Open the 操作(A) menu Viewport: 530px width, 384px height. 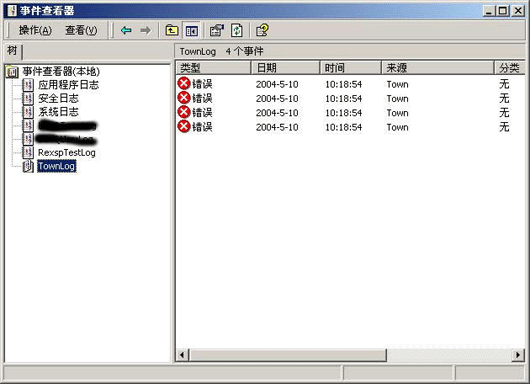coord(35,30)
